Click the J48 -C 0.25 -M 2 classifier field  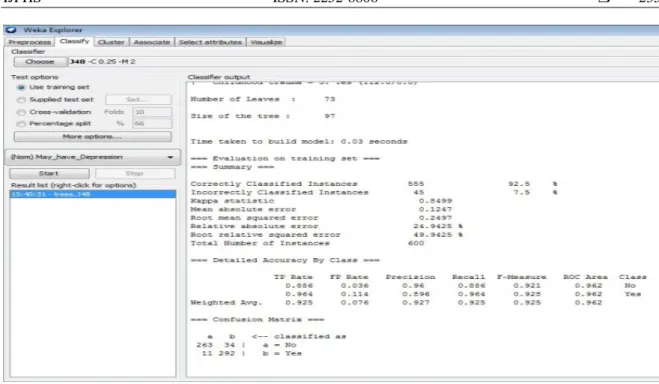pos(364,61)
